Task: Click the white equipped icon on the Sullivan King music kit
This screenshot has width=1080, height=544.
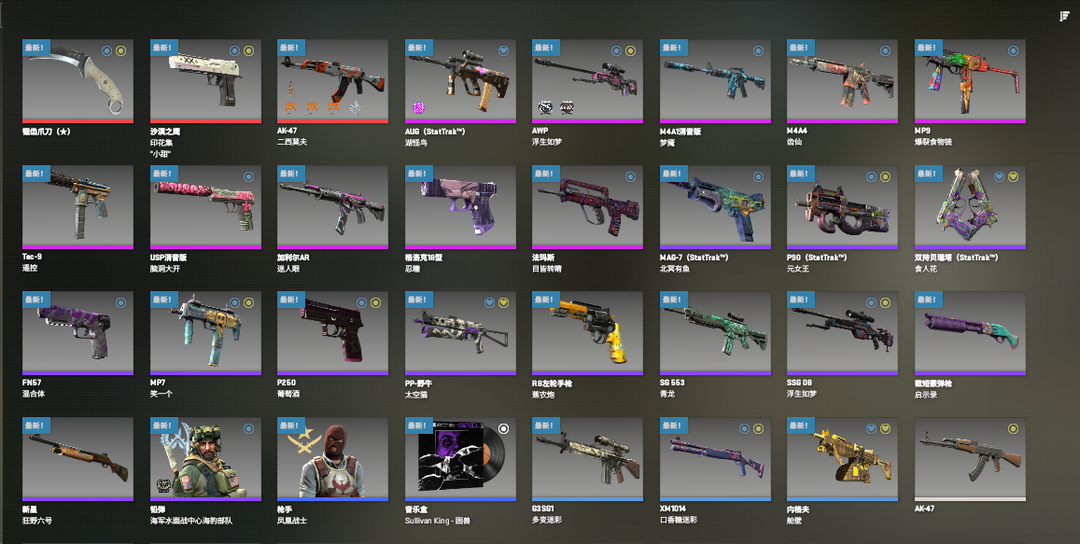Action: pyautogui.click(x=503, y=429)
